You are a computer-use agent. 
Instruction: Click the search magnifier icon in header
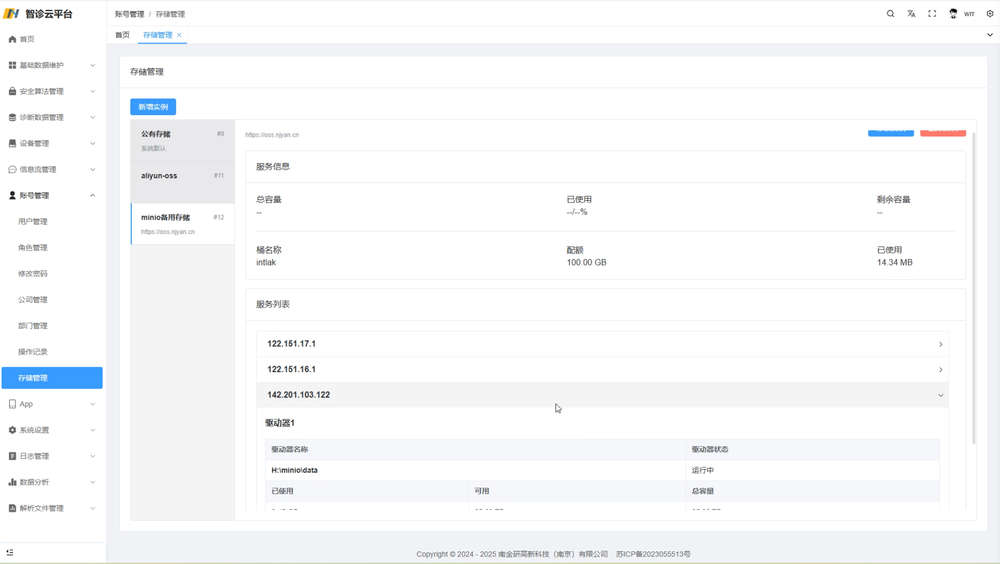[890, 14]
